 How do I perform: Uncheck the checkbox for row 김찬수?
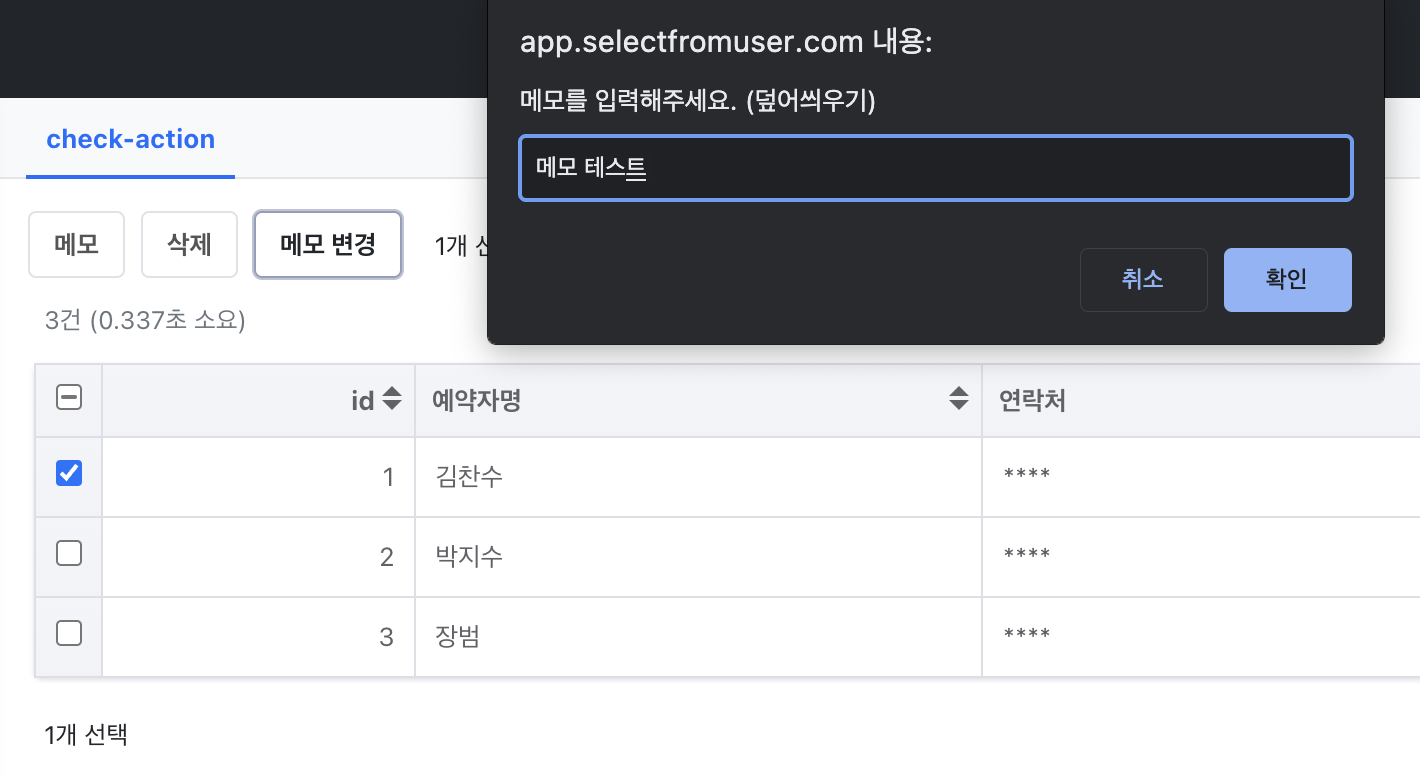coord(69,473)
